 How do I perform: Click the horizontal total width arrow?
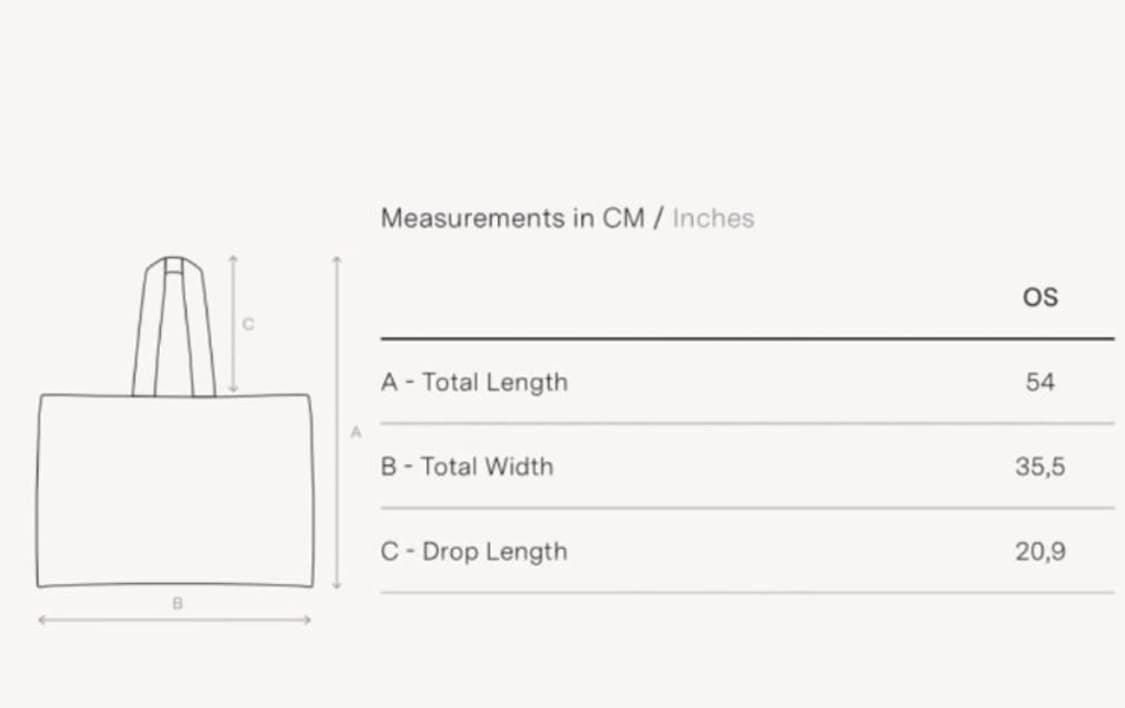pyautogui.click(x=174, y=620)
